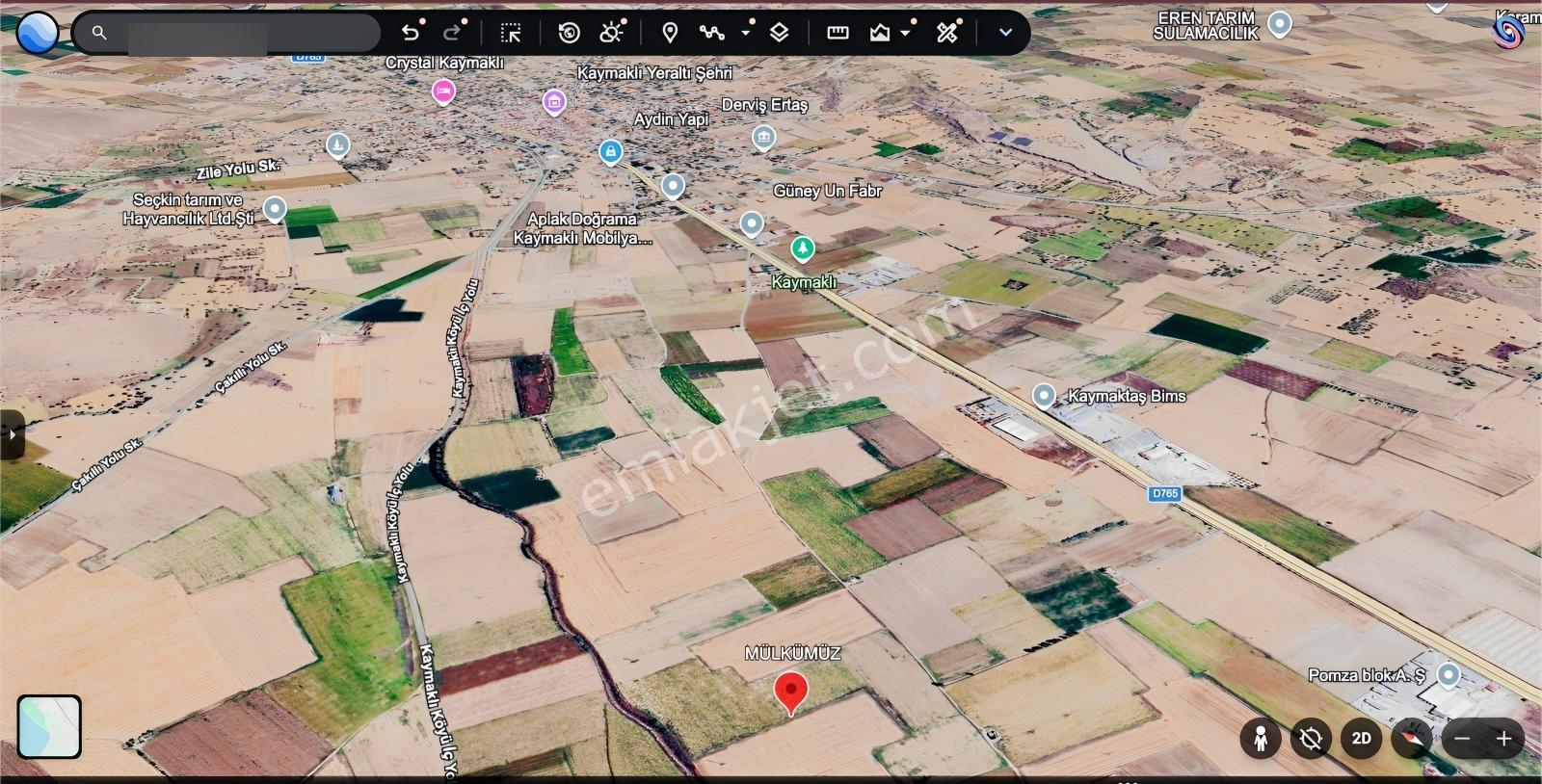1542x784 pixels.
Task: Enter Street View with pegman button
Action: (1261, 739)
